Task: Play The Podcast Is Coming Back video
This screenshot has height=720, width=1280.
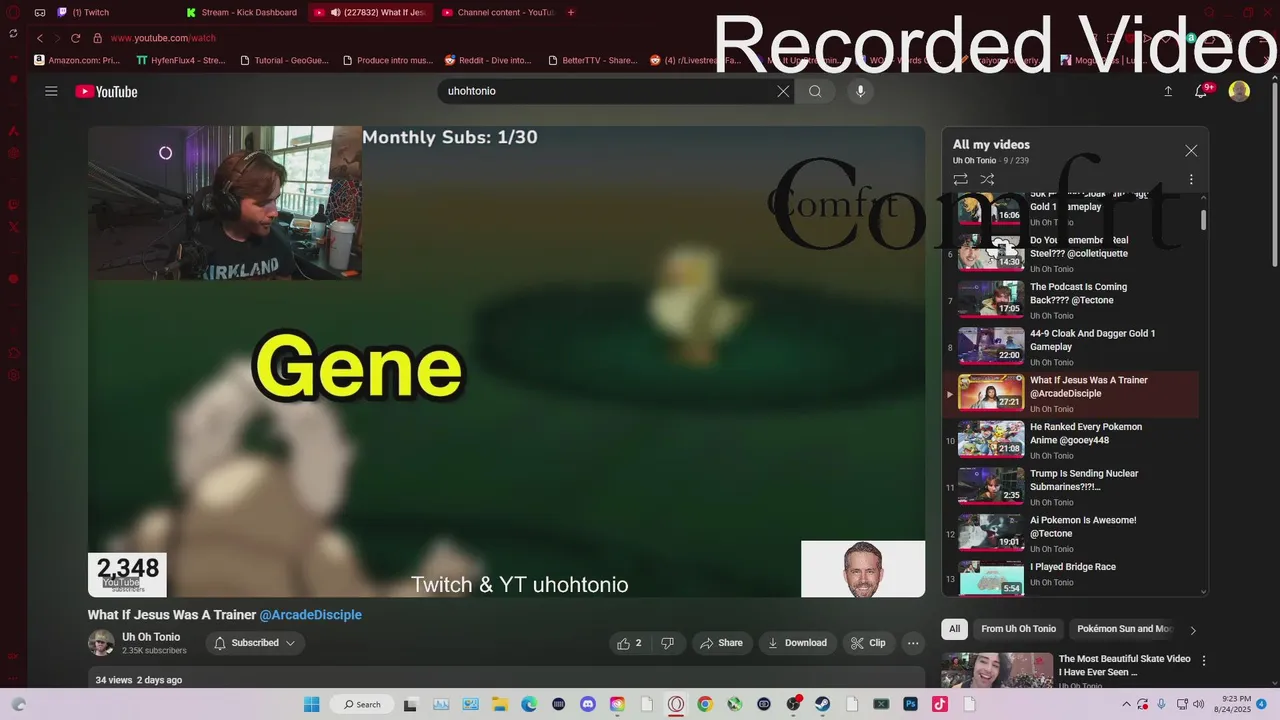Action: (x=1071, y=301)
